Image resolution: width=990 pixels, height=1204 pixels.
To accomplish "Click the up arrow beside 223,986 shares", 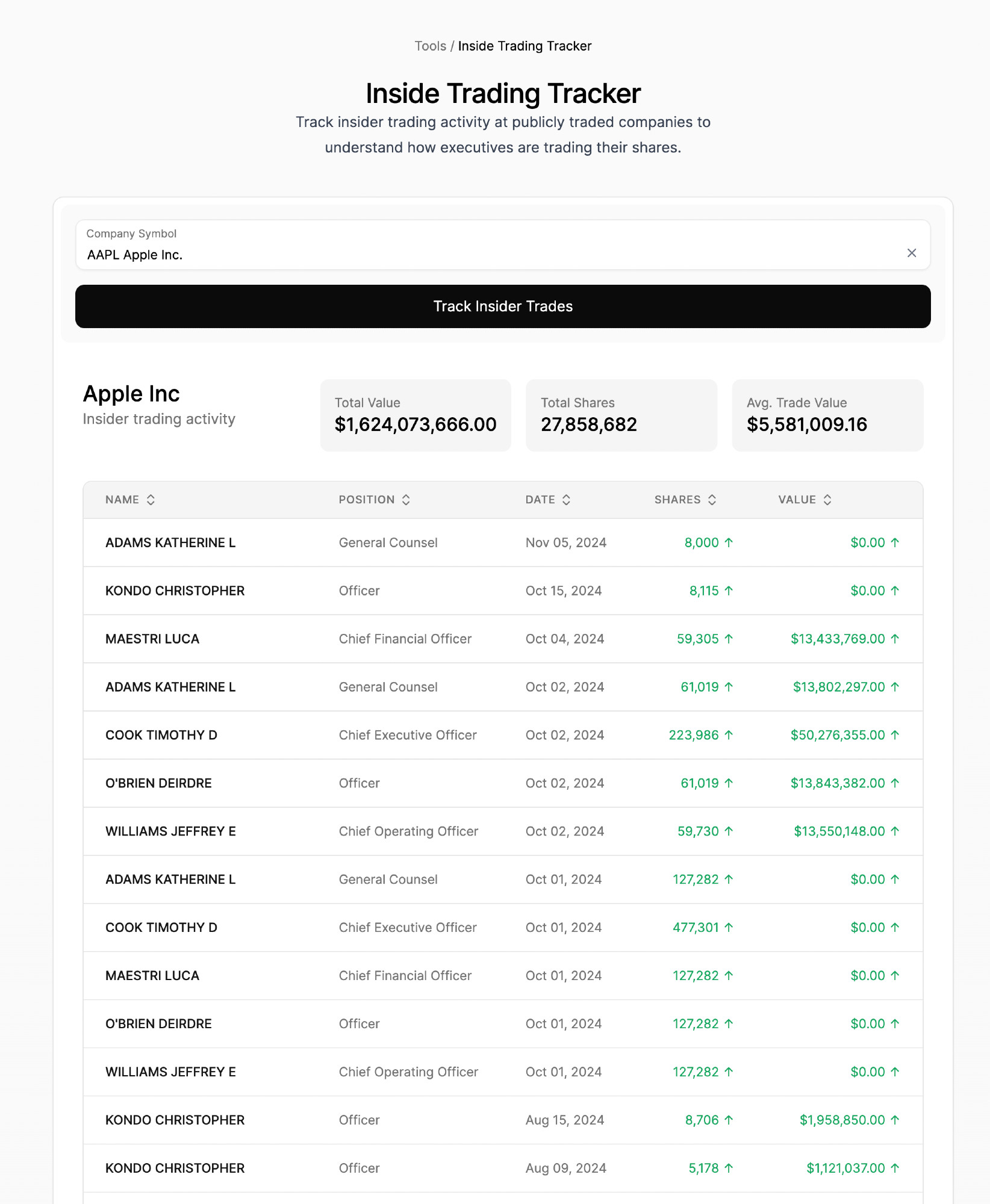I will pos(729,735).
